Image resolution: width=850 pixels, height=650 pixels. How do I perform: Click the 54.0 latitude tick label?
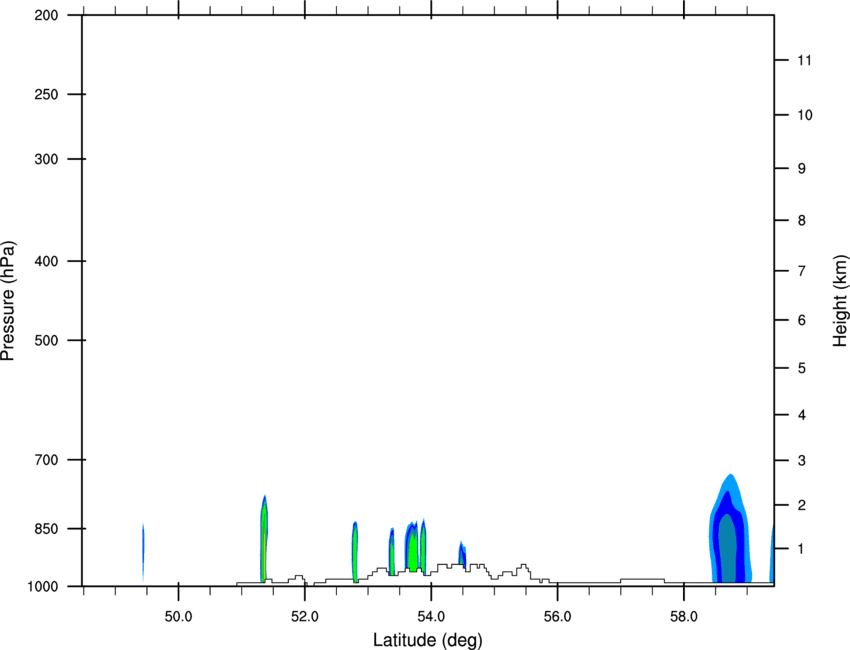(432, 617)
